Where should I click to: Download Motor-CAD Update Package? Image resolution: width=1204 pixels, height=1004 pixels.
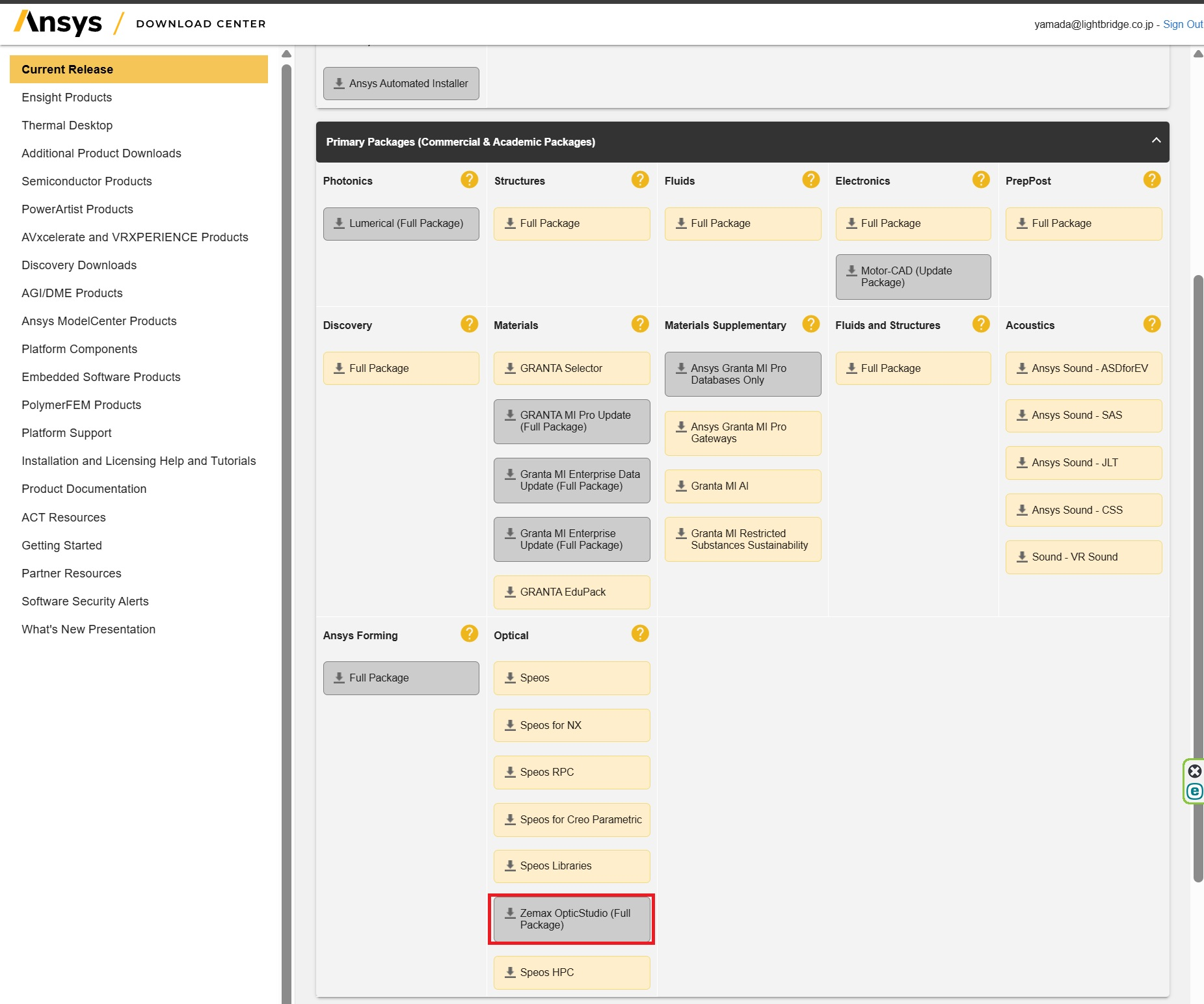coord(913,277)
